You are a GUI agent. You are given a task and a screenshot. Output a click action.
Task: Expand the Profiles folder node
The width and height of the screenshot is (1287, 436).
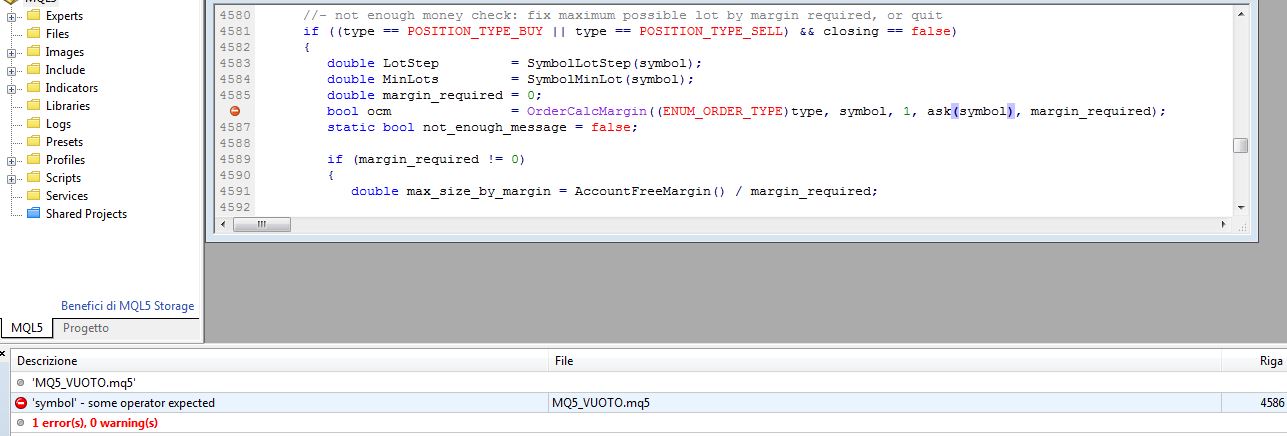pyautogui.click(x=12, y=160)
